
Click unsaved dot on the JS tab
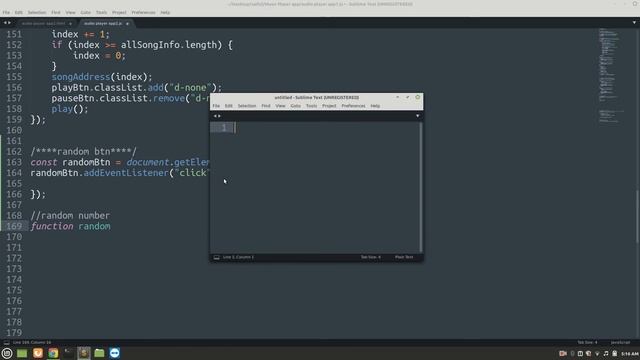click(x=127, y=24)
